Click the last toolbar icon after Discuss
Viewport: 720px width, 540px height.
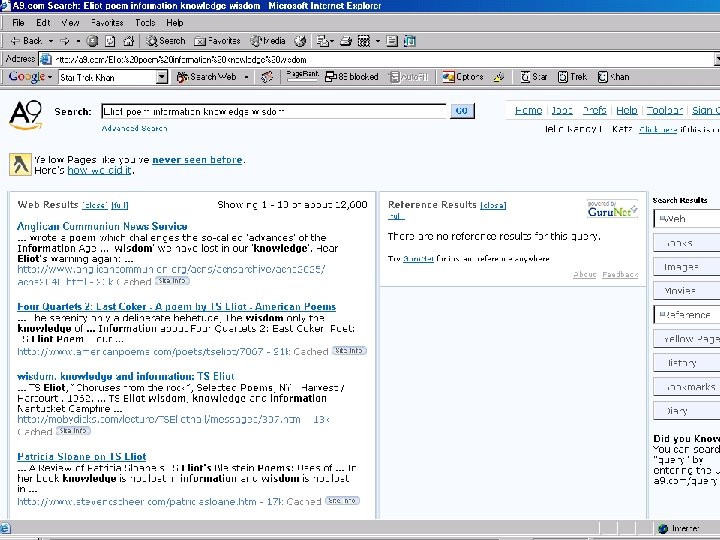[410, 41]
